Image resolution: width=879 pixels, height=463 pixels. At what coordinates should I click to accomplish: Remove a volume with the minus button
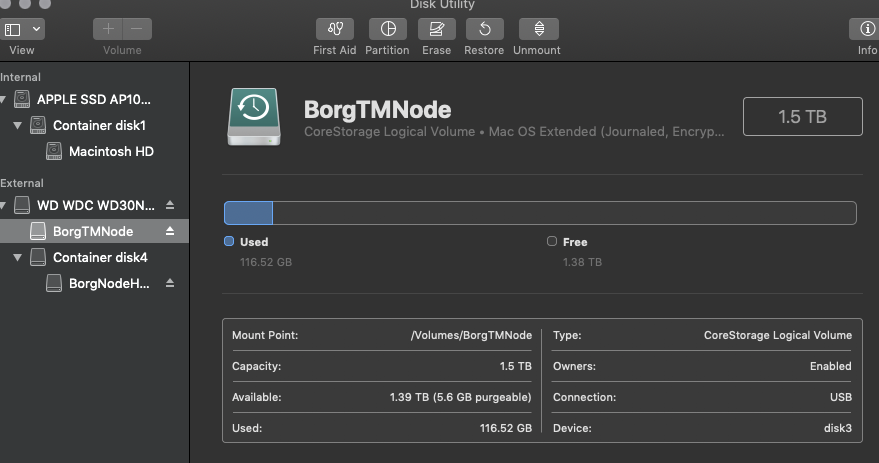137,29
